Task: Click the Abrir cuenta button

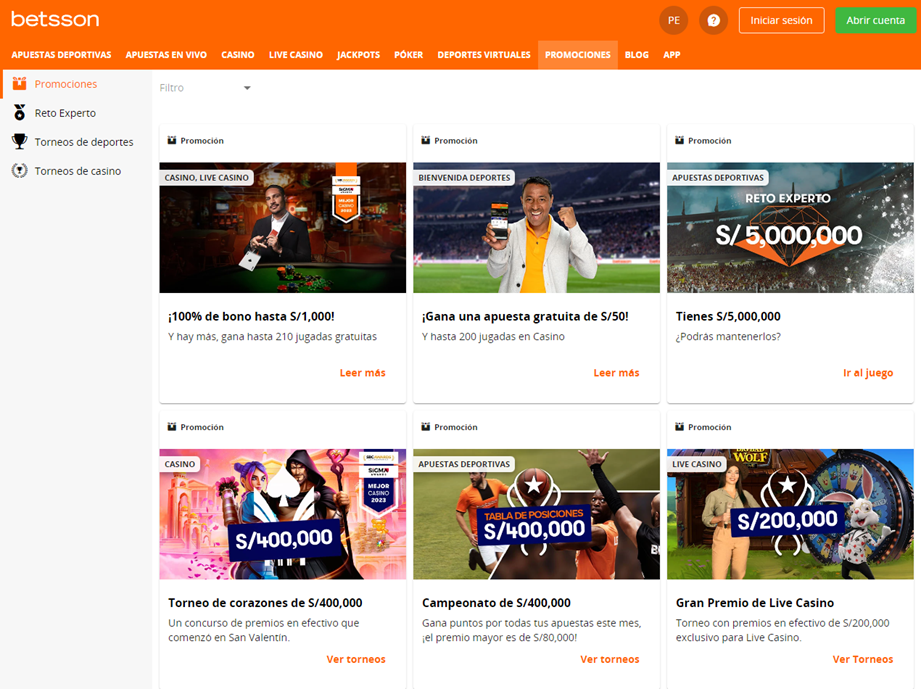Action: coord(876,19)
